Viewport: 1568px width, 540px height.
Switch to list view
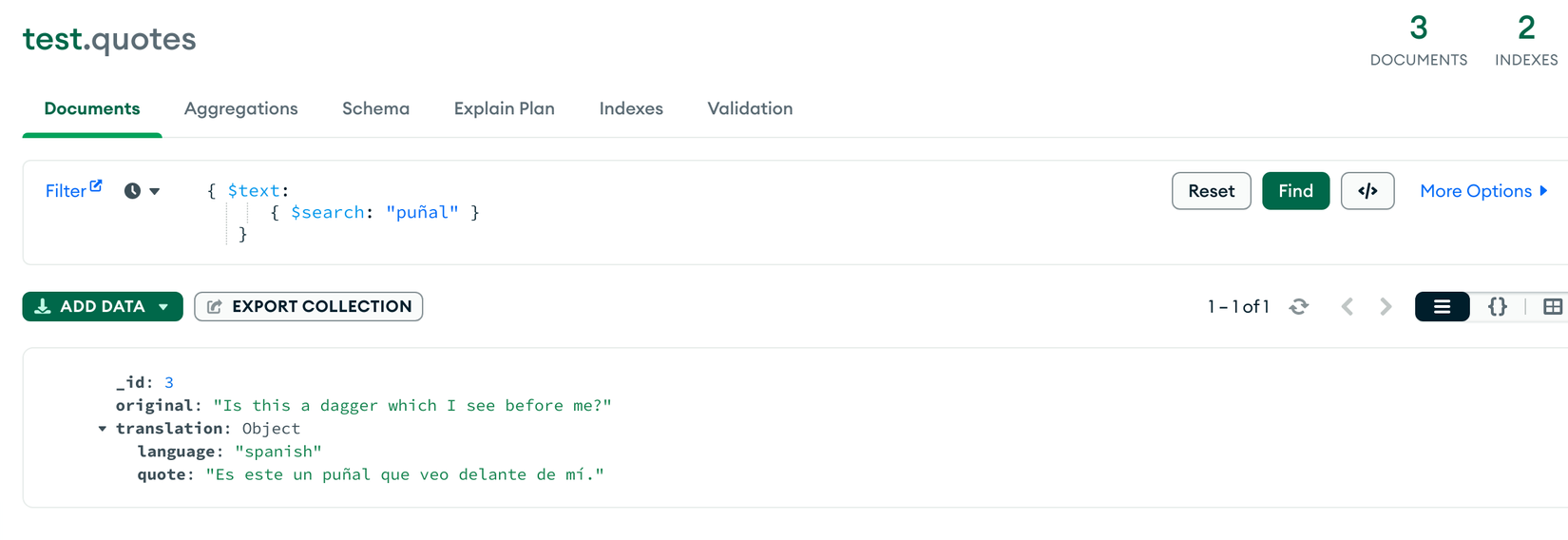[1442, 306]
